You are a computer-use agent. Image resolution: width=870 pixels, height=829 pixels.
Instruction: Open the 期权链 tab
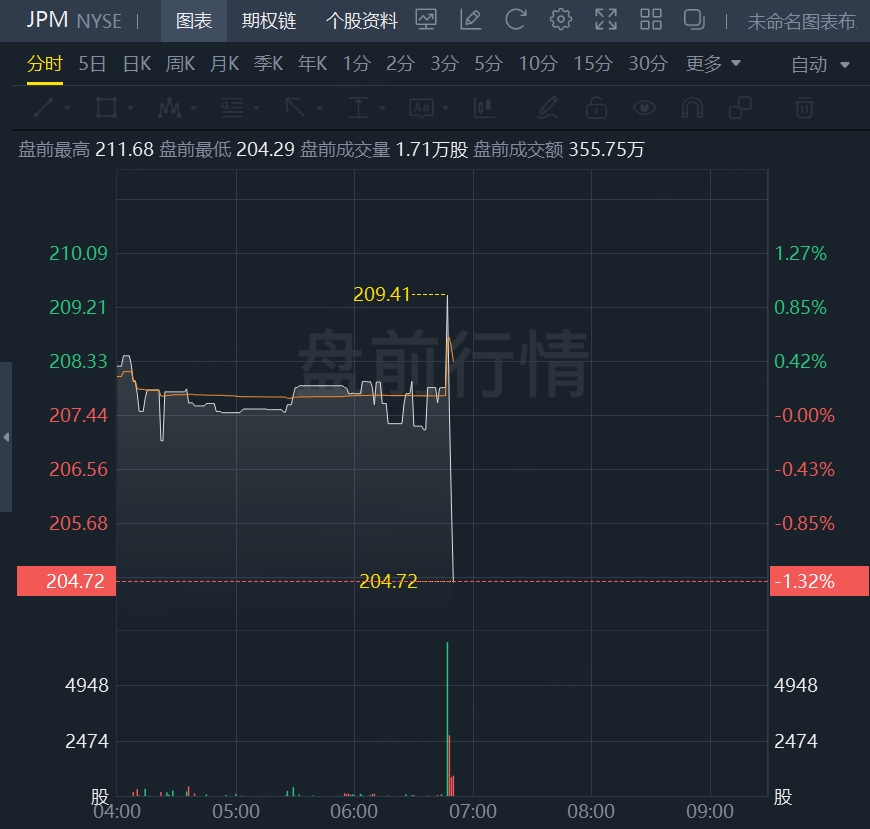click(269, 21)
